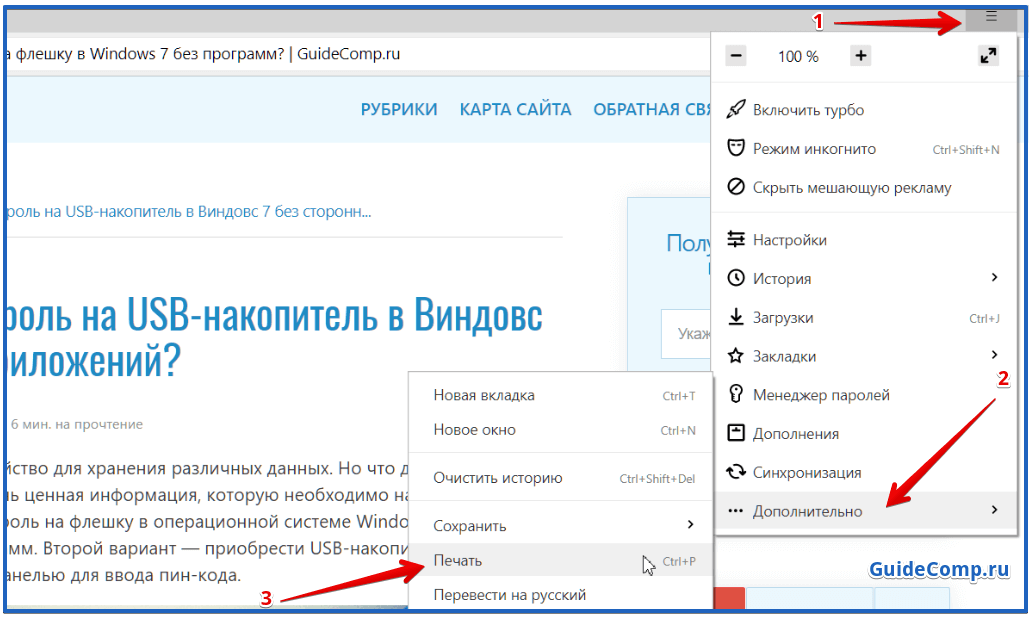Click the USB-накопитель breadcrumb link

point(189,212)
